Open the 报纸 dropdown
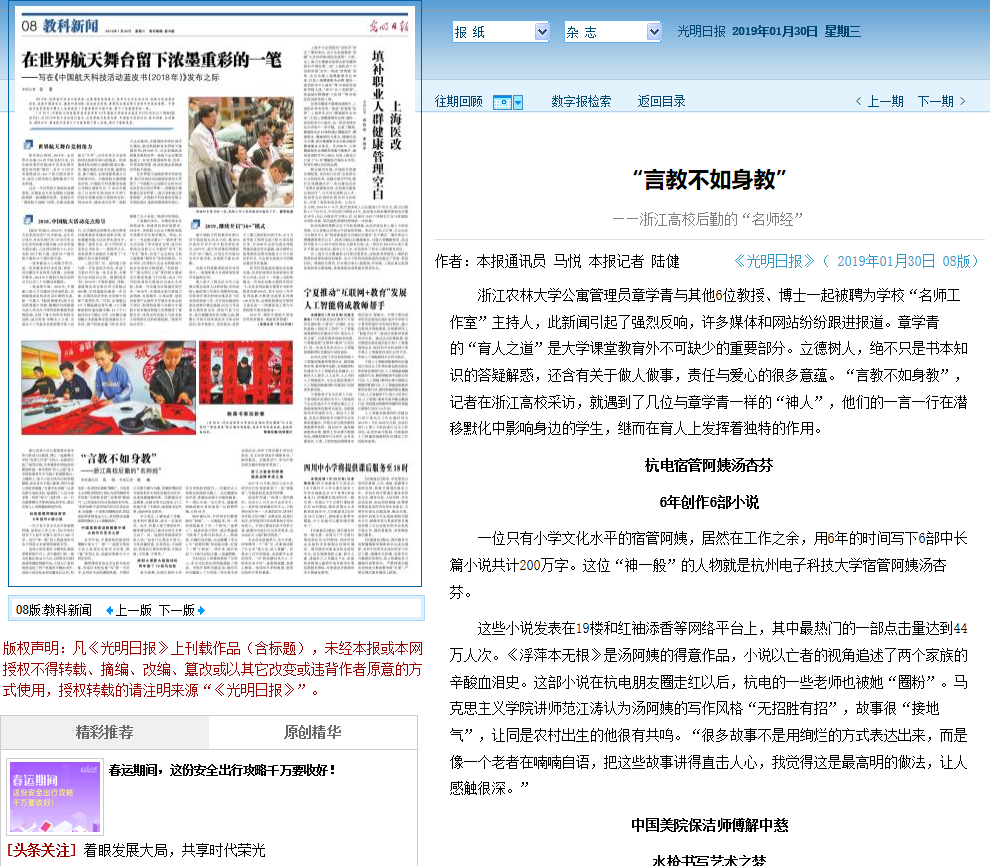Viewport: 990px width, 866px height. tap(501, 32)
